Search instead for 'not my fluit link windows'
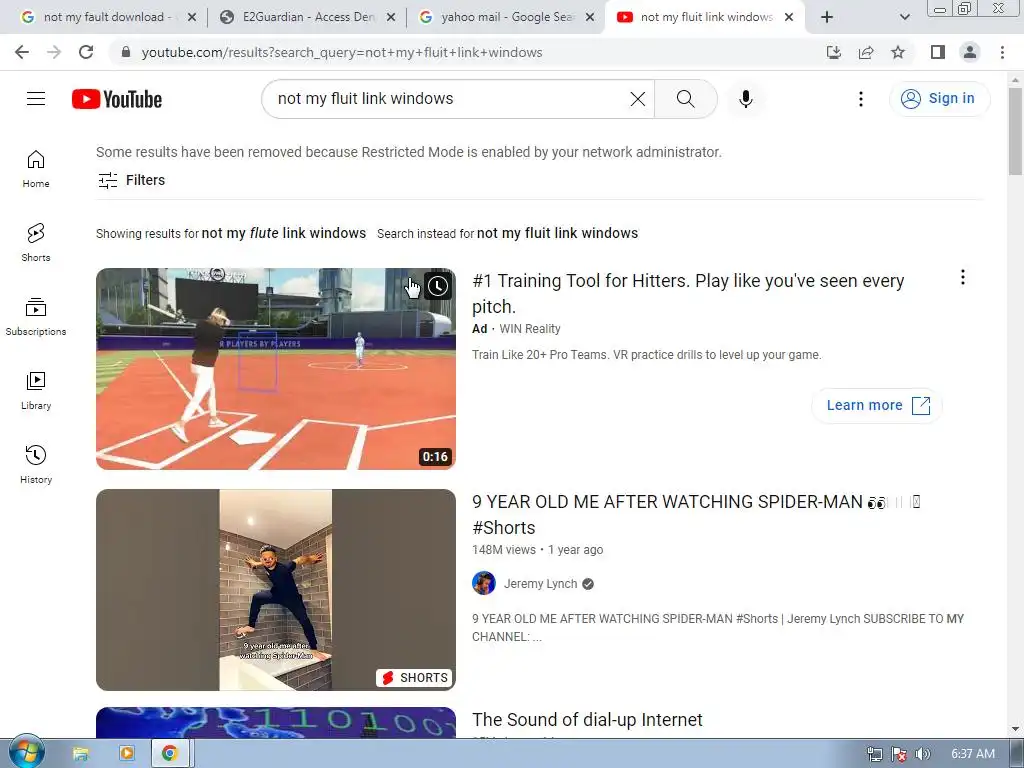 pyautogui.click(x=557, y=233)
